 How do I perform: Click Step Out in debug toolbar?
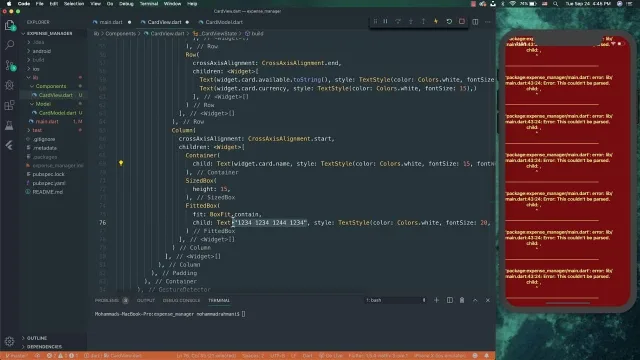tap(423, 21)
